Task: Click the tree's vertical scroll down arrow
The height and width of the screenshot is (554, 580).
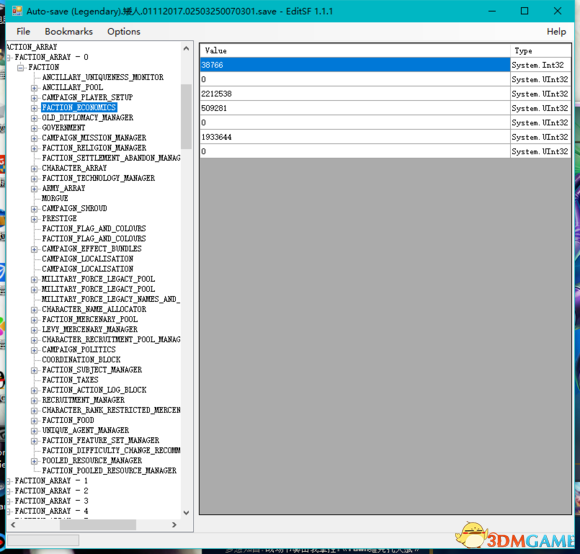Action: (x=186, y=512)
